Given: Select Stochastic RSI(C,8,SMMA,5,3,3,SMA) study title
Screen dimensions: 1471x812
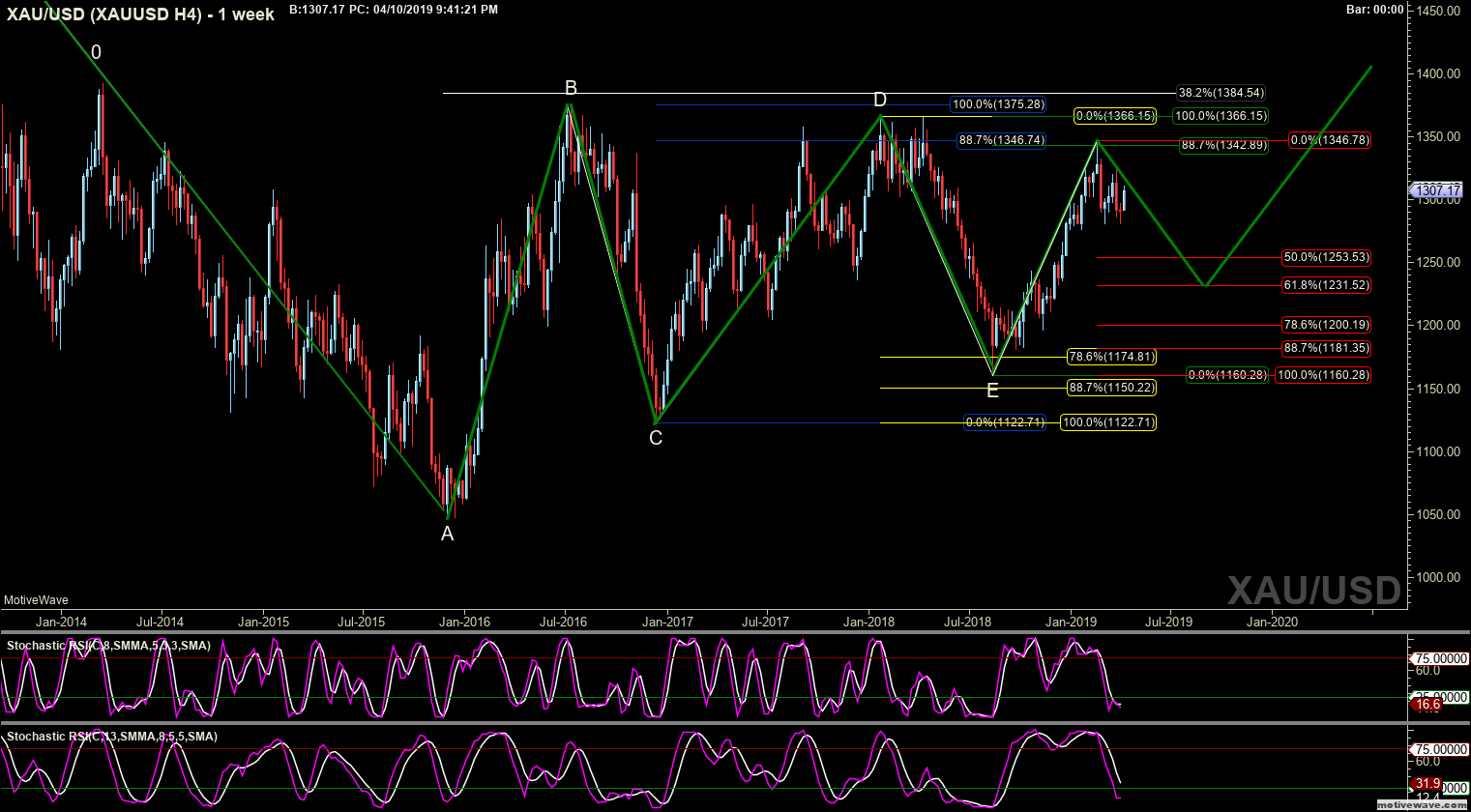Looking at the screenshot, I should [x=108, y=645].
